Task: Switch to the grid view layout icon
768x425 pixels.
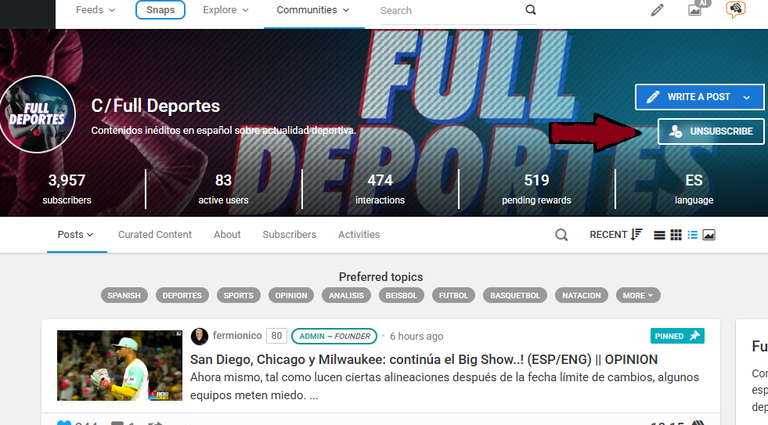Action: click(x=676, y=235)
